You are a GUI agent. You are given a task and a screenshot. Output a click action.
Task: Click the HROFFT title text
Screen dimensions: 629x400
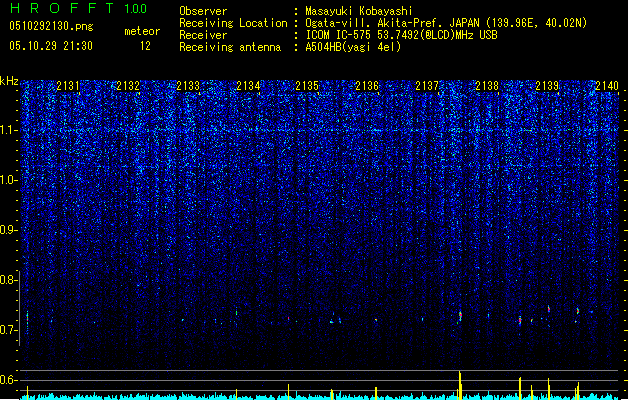[63, 8]
